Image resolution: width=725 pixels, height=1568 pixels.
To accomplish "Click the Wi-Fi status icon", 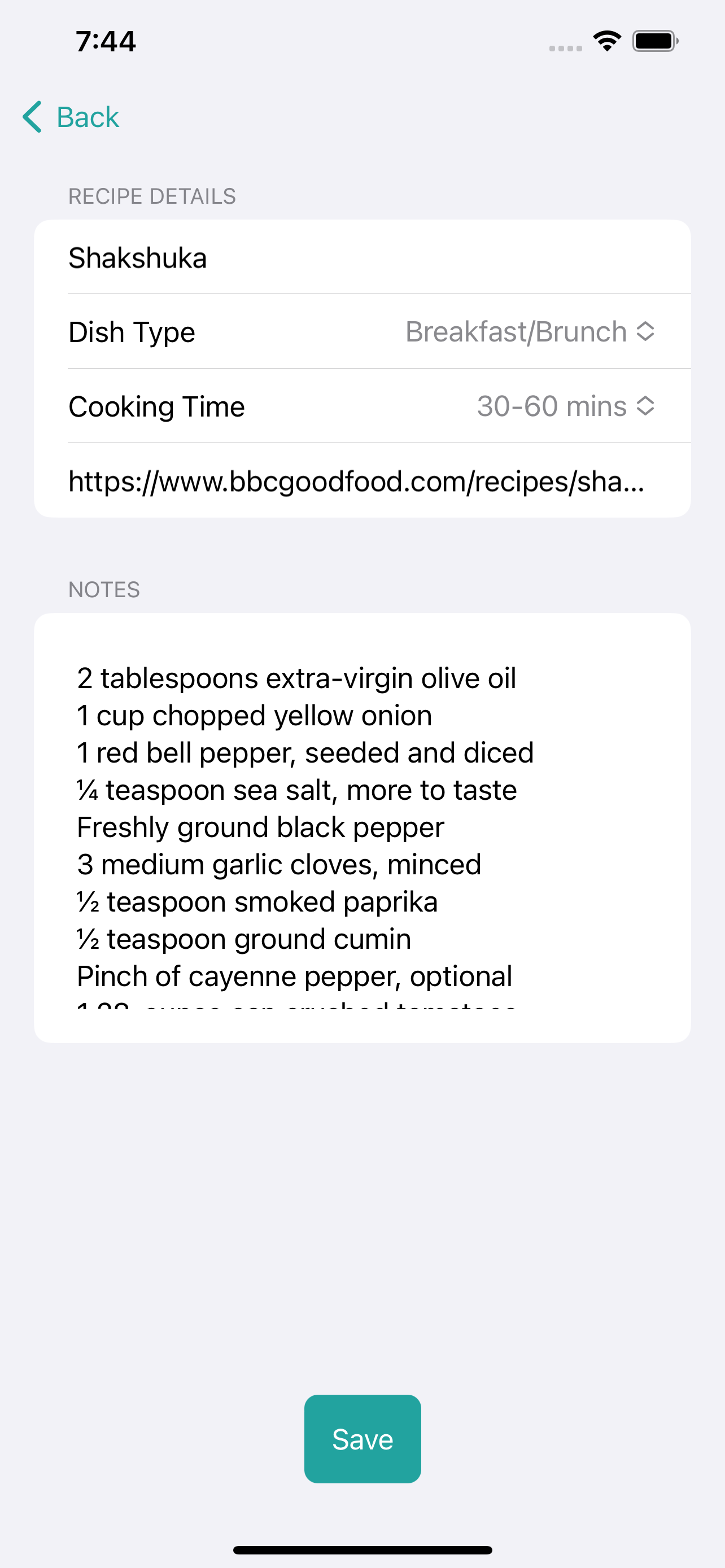I will [607, 41].
